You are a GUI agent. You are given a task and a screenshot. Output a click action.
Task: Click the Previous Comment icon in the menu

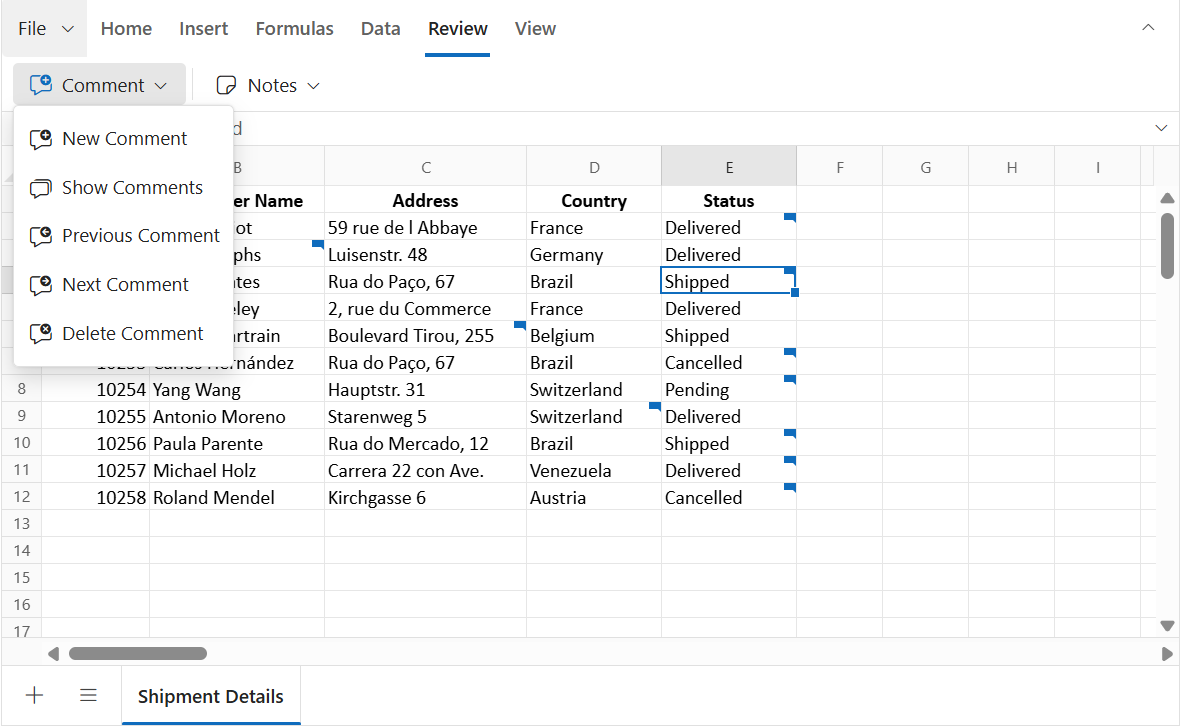click(41, 236)
